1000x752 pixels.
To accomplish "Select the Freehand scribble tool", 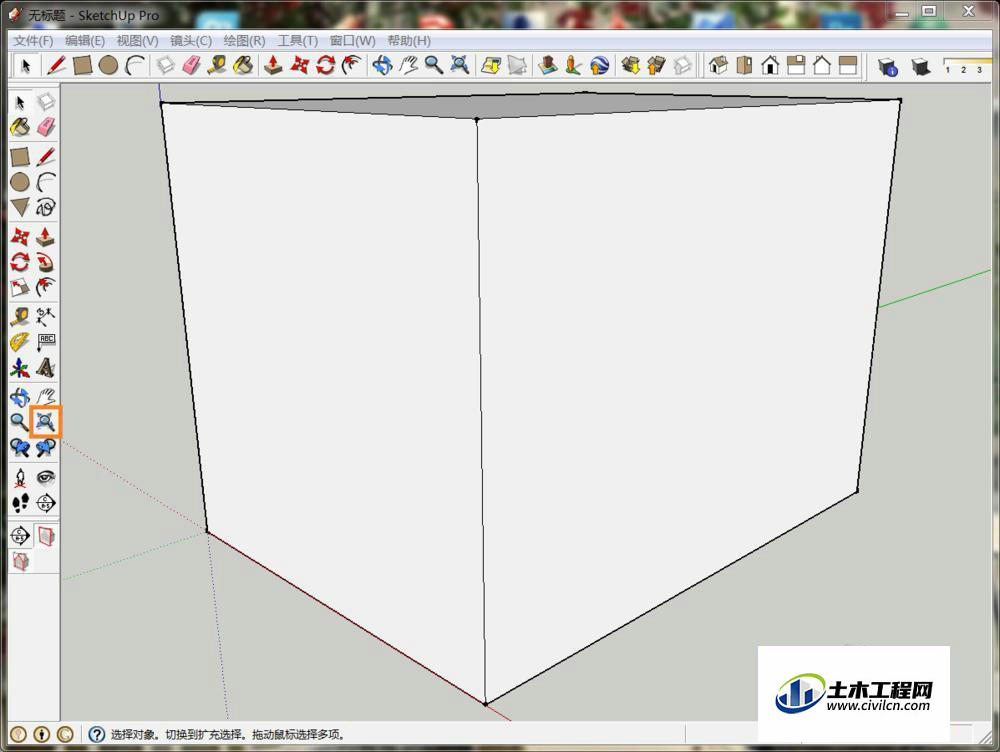I will [45, 207].
